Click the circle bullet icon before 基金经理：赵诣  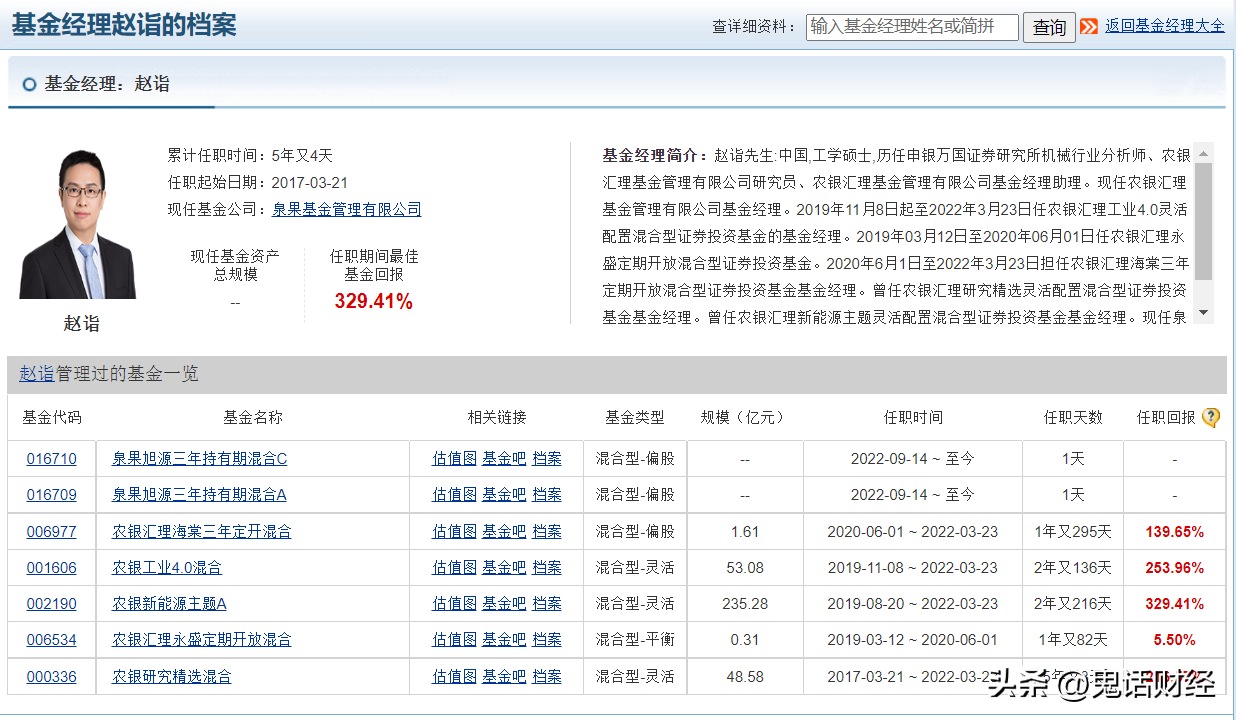[x=29, y=84]
